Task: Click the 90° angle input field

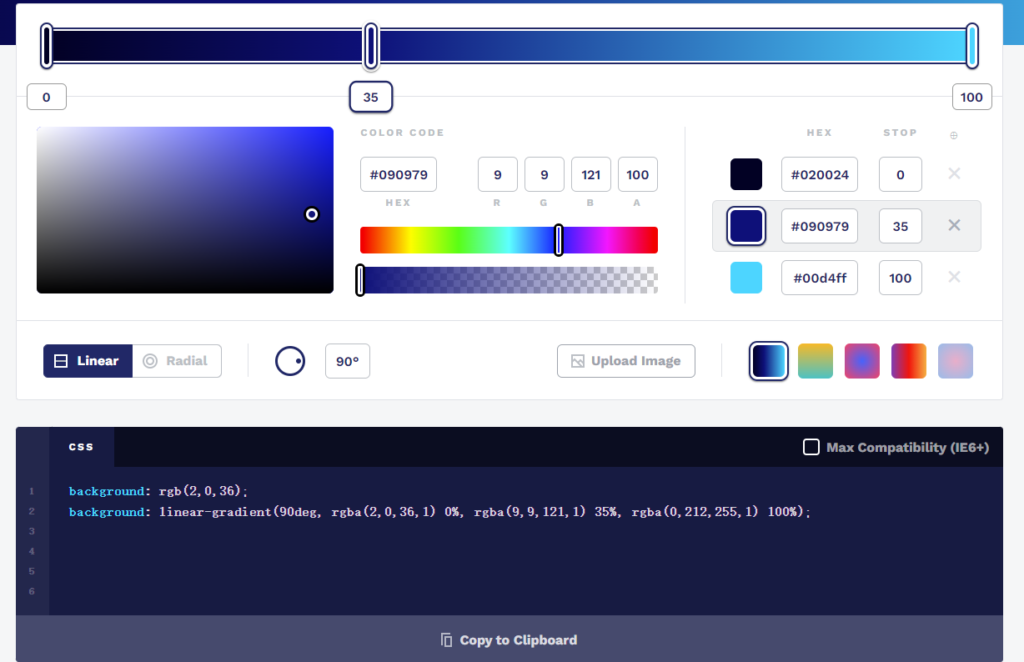Action: click(x=347, y=361)
